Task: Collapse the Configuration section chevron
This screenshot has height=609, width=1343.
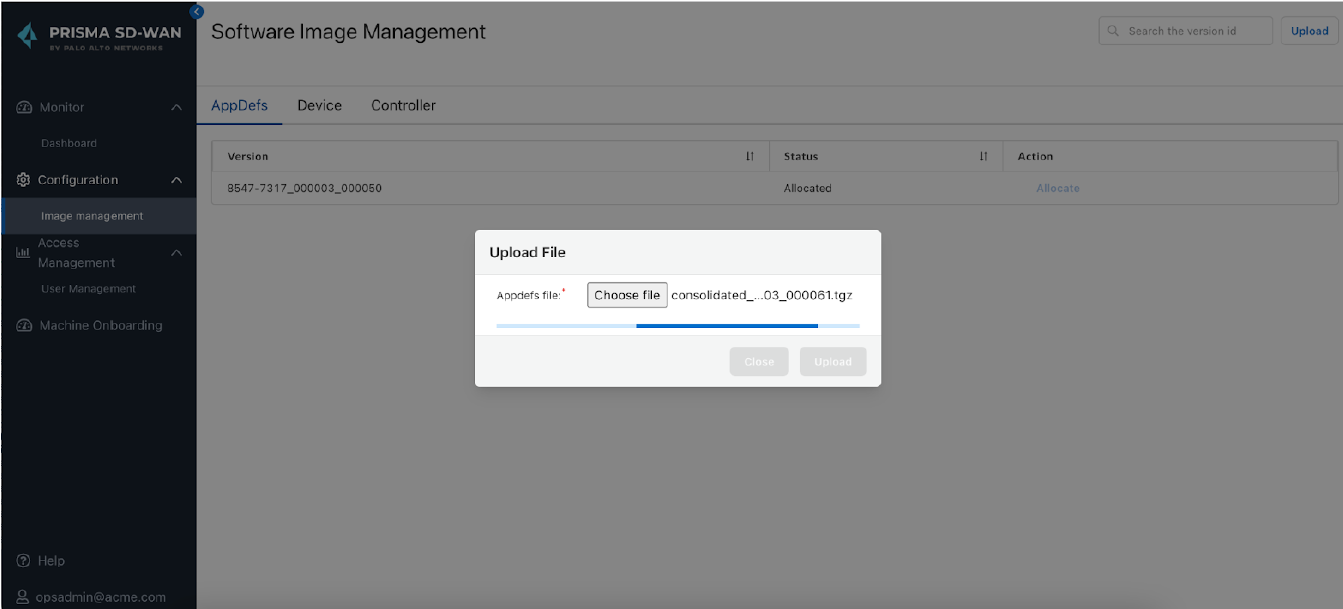Action: coord(177,180)
